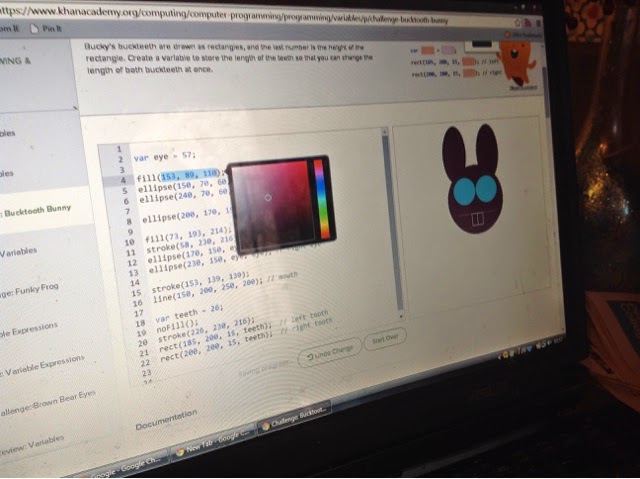Click the circular selector inside color picker
This screenshot has width=640, height=479.
click(268, 197)
